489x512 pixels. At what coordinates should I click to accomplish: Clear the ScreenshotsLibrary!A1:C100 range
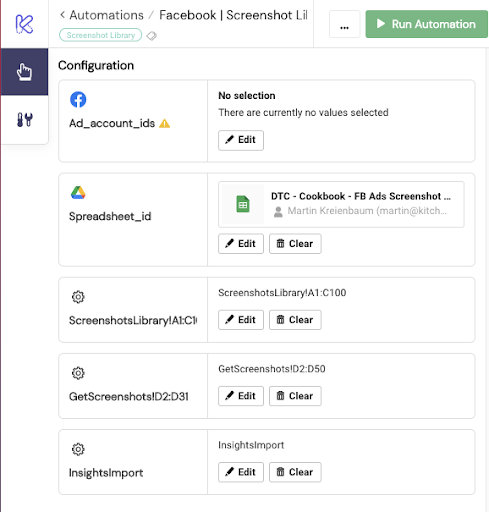tap(295, 320)
